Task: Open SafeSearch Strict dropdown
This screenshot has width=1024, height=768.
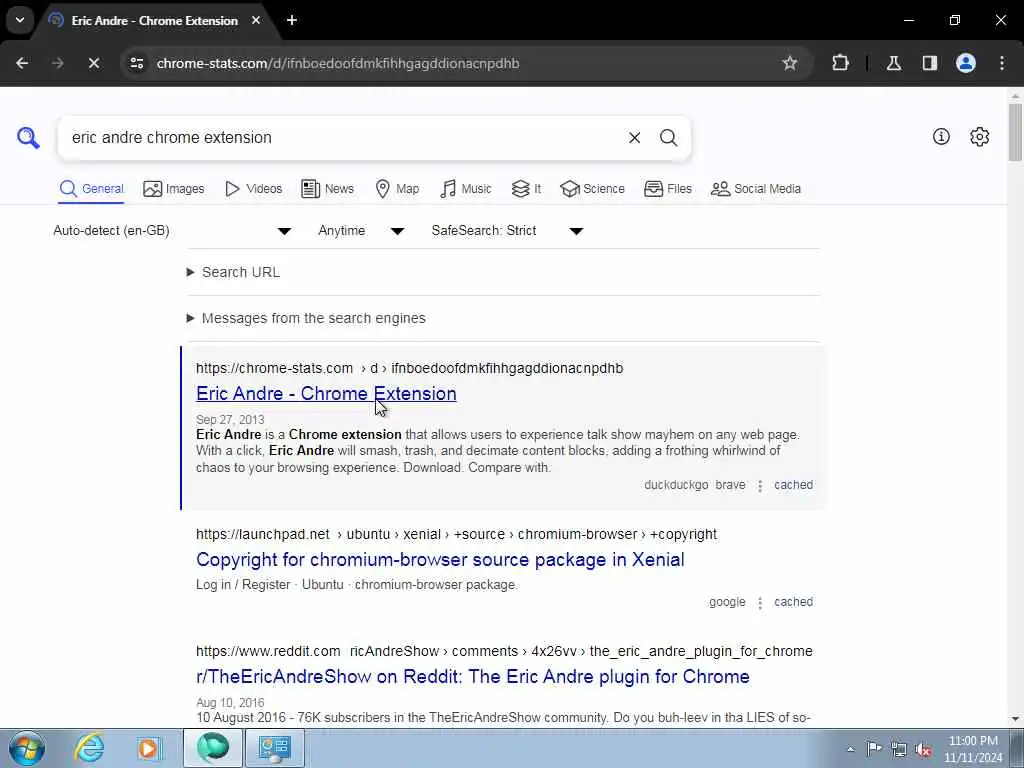Action: pyautogui.click(x=507, y=231)
